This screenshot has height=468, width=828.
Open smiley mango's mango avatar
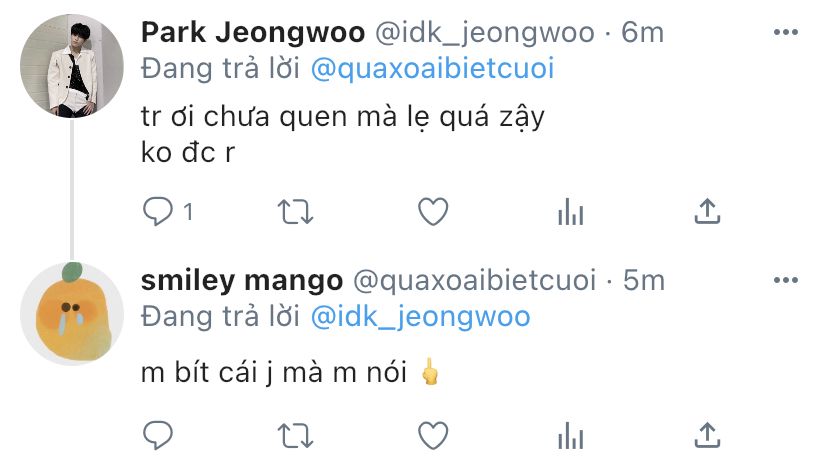[72, 314]
